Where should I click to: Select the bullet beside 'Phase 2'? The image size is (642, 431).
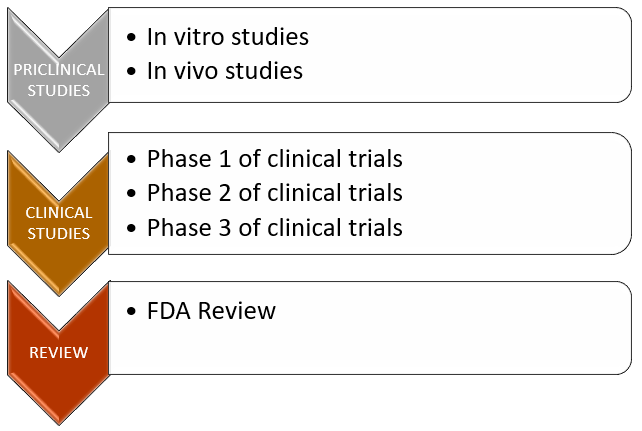tap(133, 193)
